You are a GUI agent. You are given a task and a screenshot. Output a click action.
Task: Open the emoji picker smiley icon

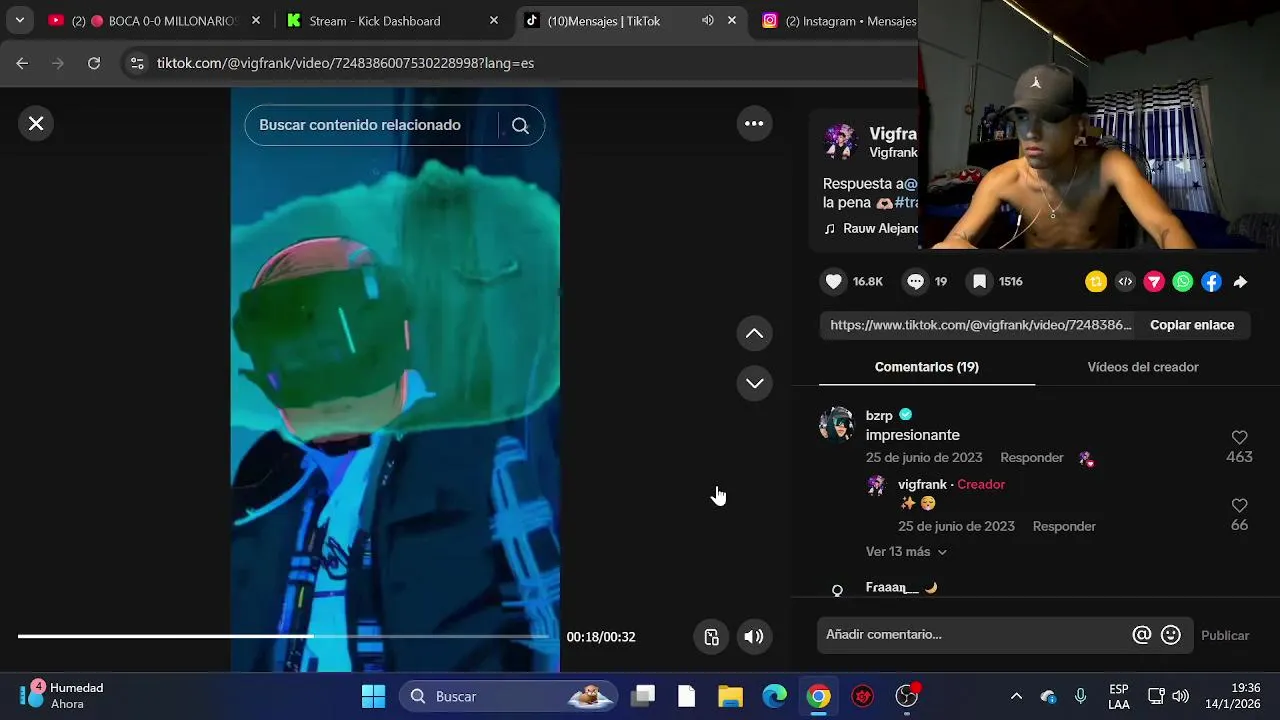1171,635
